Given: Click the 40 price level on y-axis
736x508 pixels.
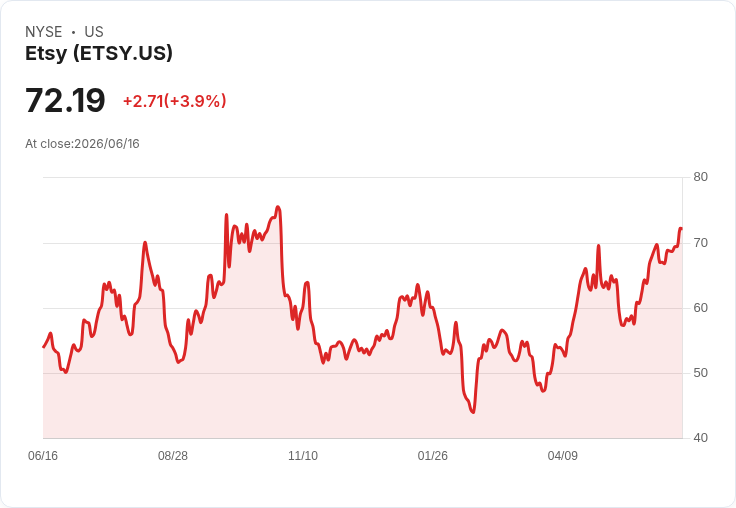Looking at the screenshot, I should point(700,438).
